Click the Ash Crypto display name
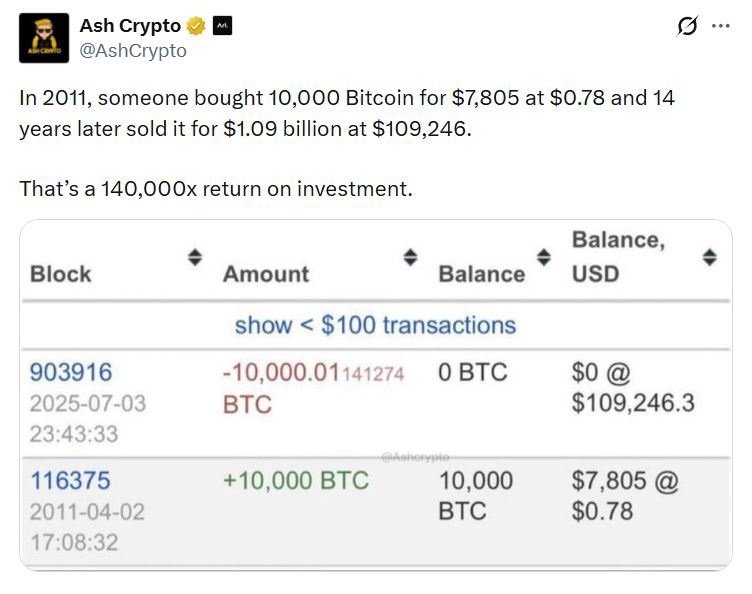The image size is (752, 594). click(x=130, y=27)
